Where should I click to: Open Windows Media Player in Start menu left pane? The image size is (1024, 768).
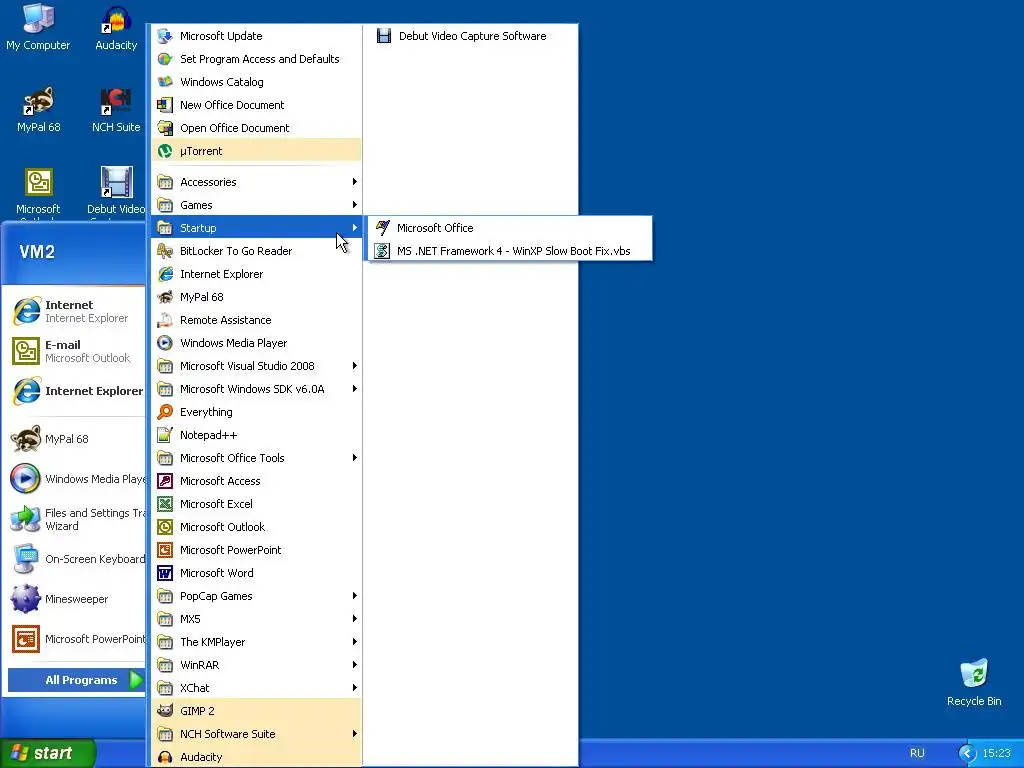coord(76,479)
